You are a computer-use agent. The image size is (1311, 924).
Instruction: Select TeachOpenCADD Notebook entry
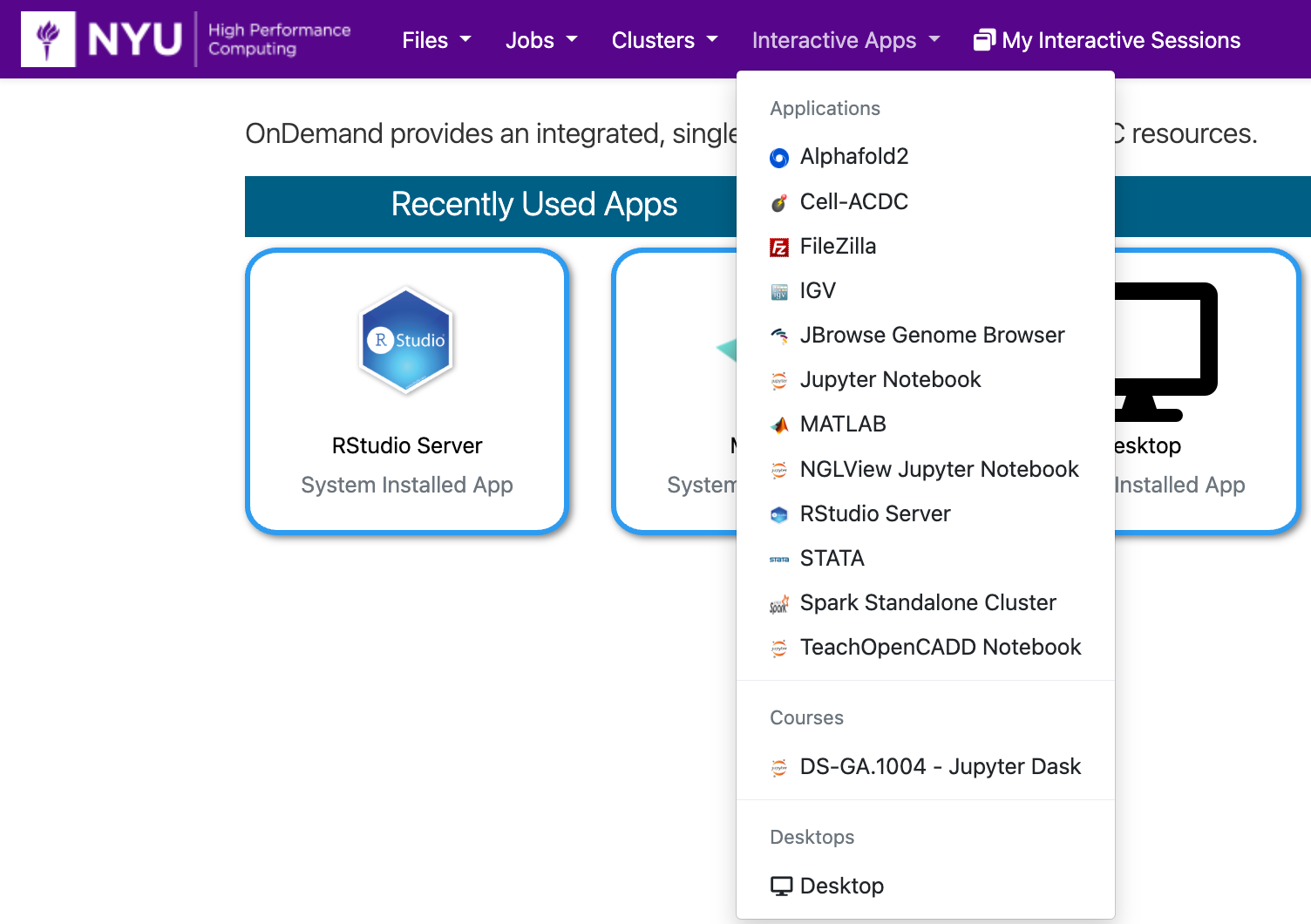[926, 647]
